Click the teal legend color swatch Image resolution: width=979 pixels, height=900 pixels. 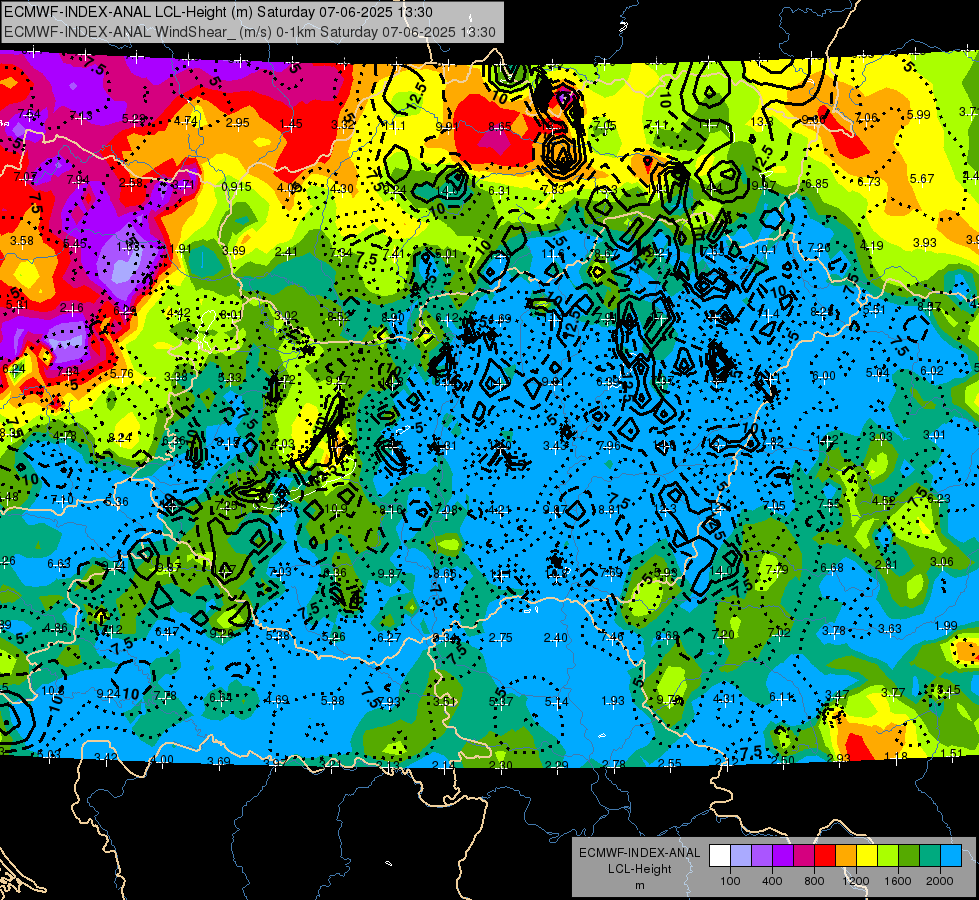(x=930, y=855)
